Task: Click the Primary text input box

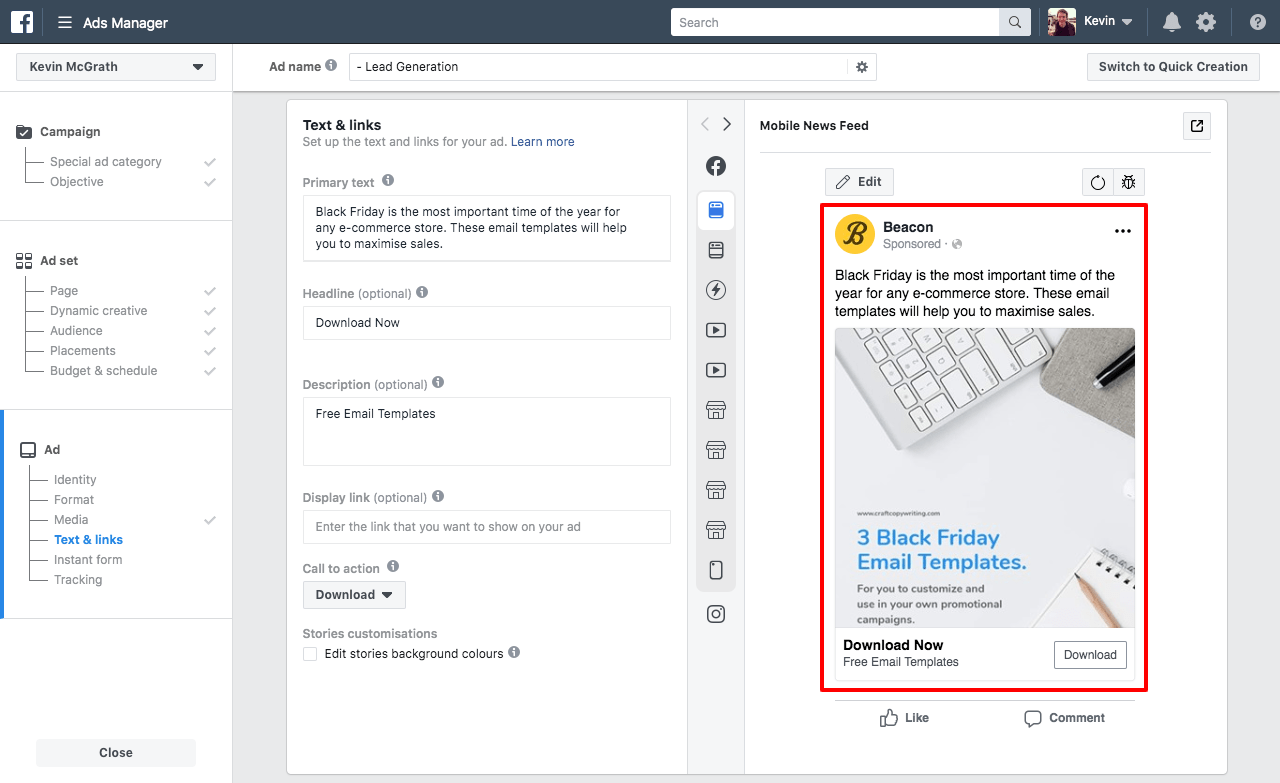Action: pos(487,228)
